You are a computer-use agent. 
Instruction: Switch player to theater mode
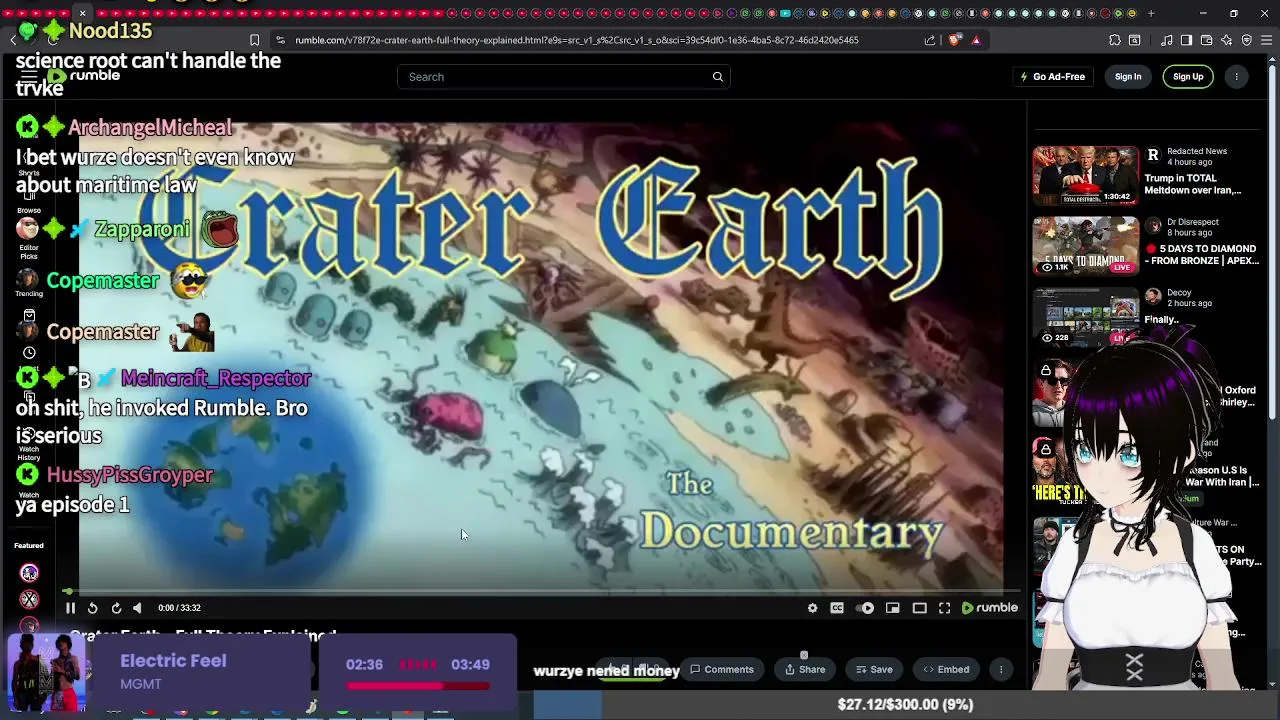[x=919, y=608]
